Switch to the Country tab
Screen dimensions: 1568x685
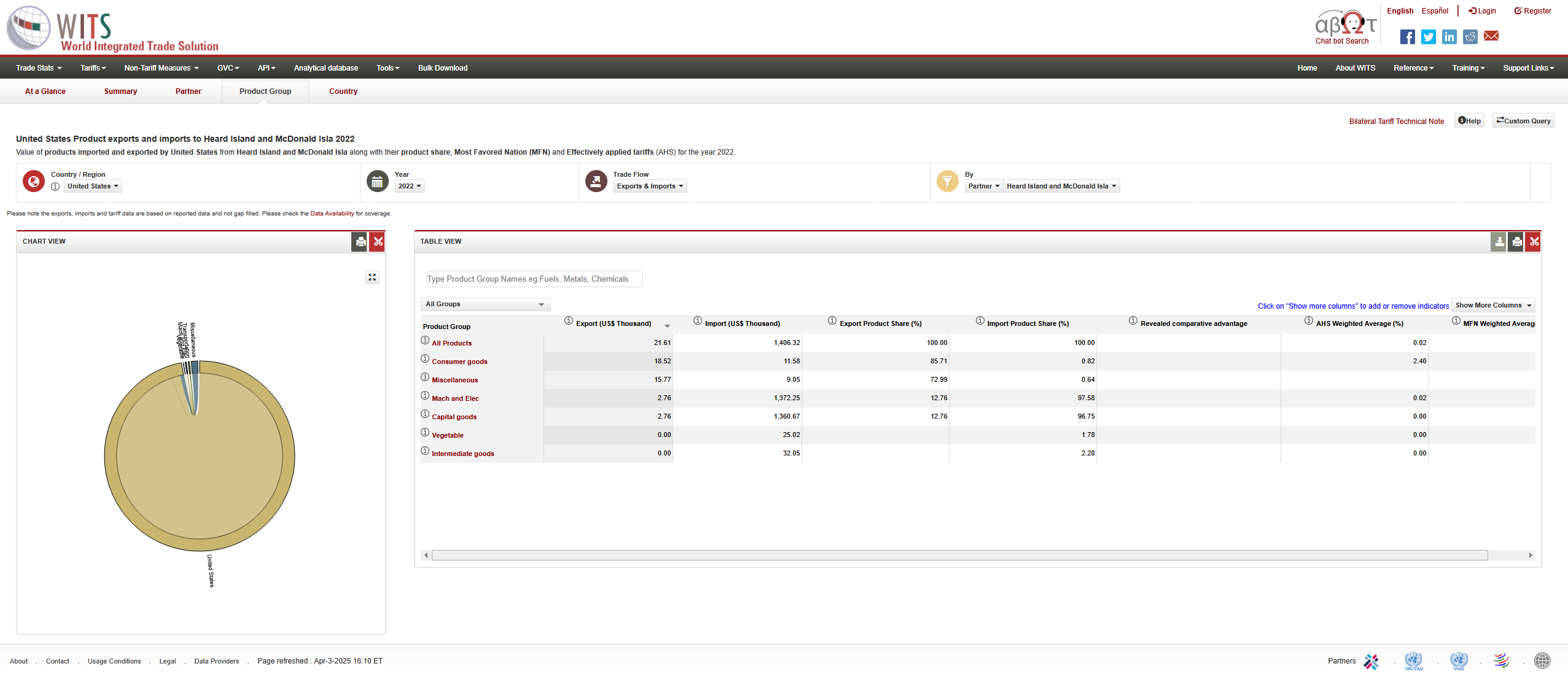[x=343, y=91]
